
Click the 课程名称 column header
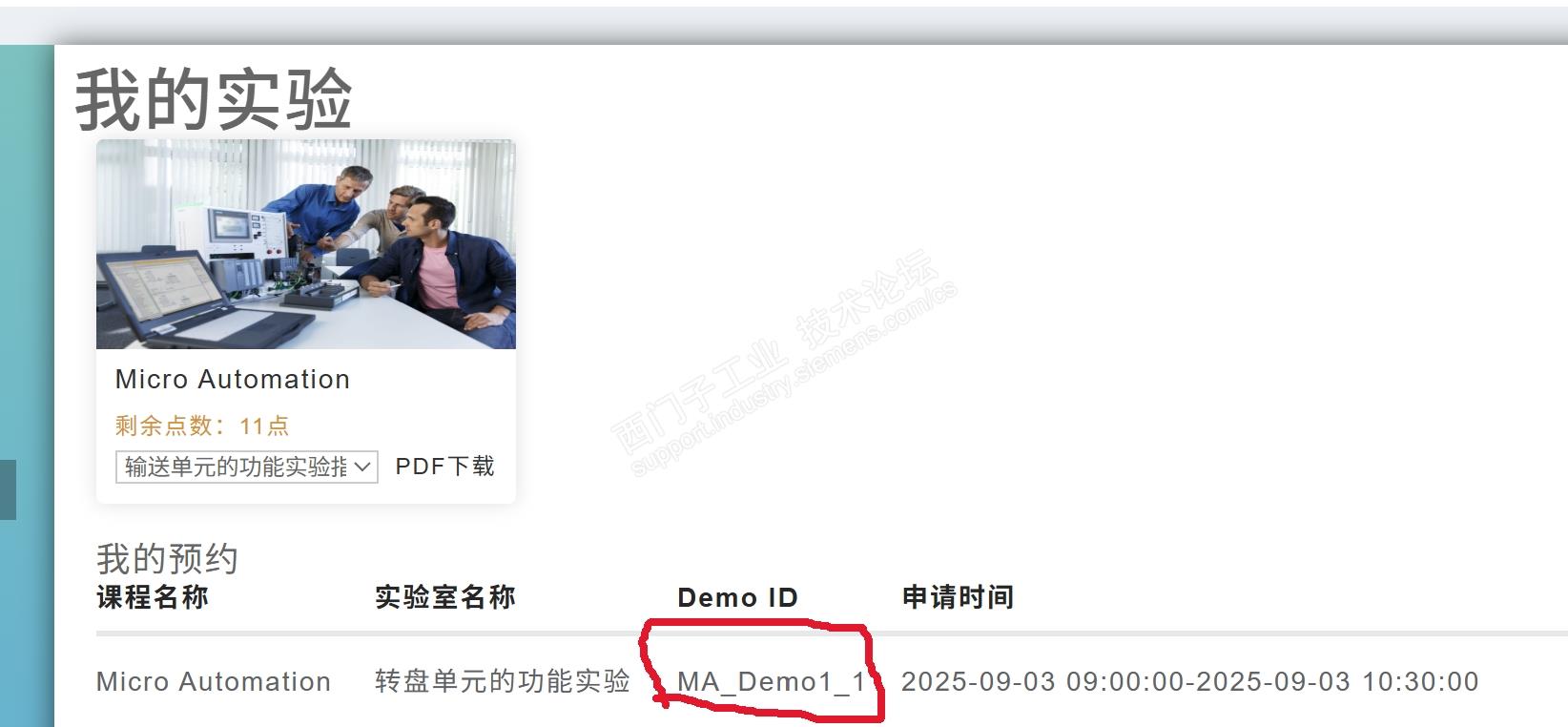pyautogui.click(x=153, y=597)
